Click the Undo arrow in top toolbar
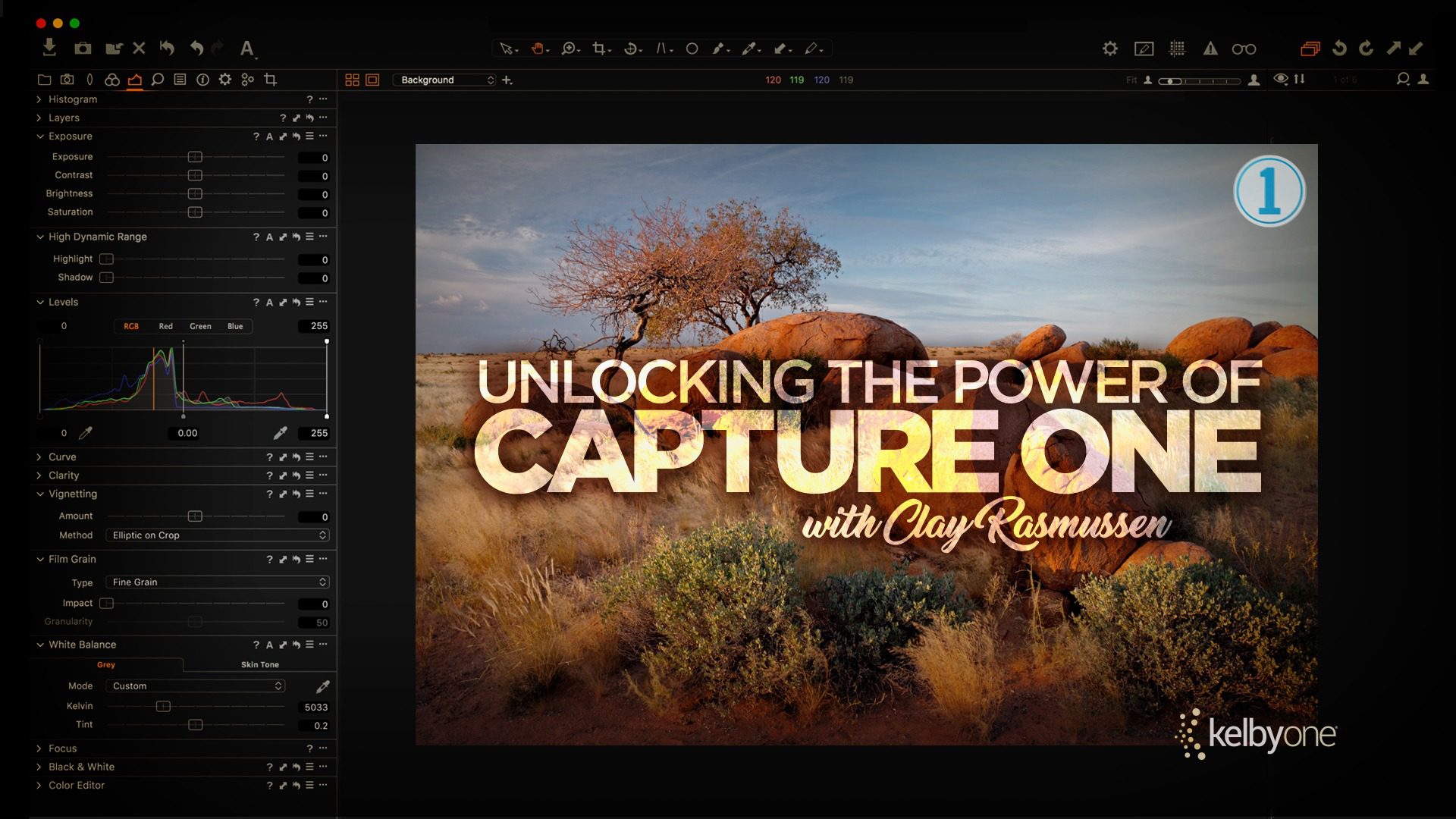1456x819 pixels. [196, 49]
